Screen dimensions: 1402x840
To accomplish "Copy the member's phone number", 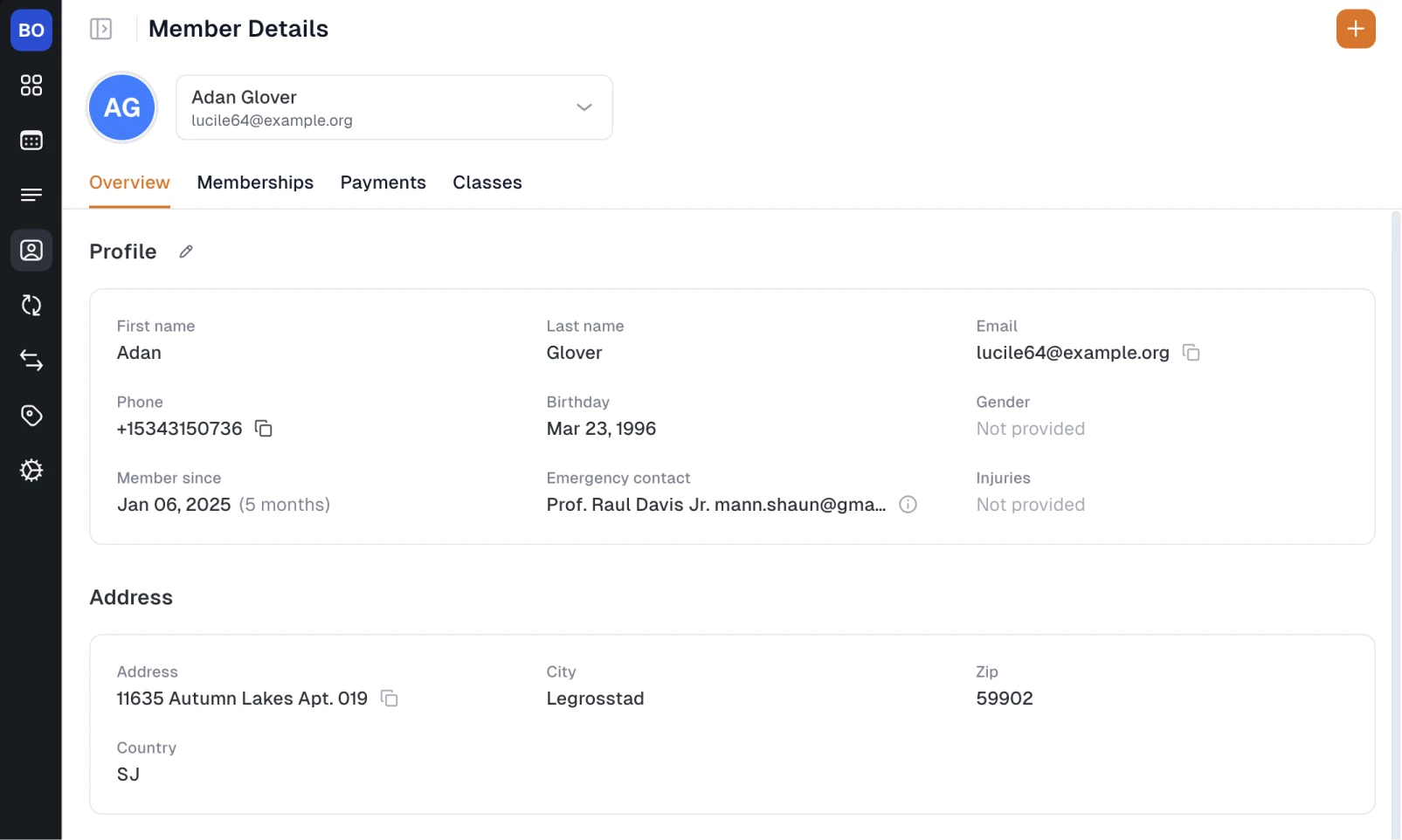I will coord(263,429).
